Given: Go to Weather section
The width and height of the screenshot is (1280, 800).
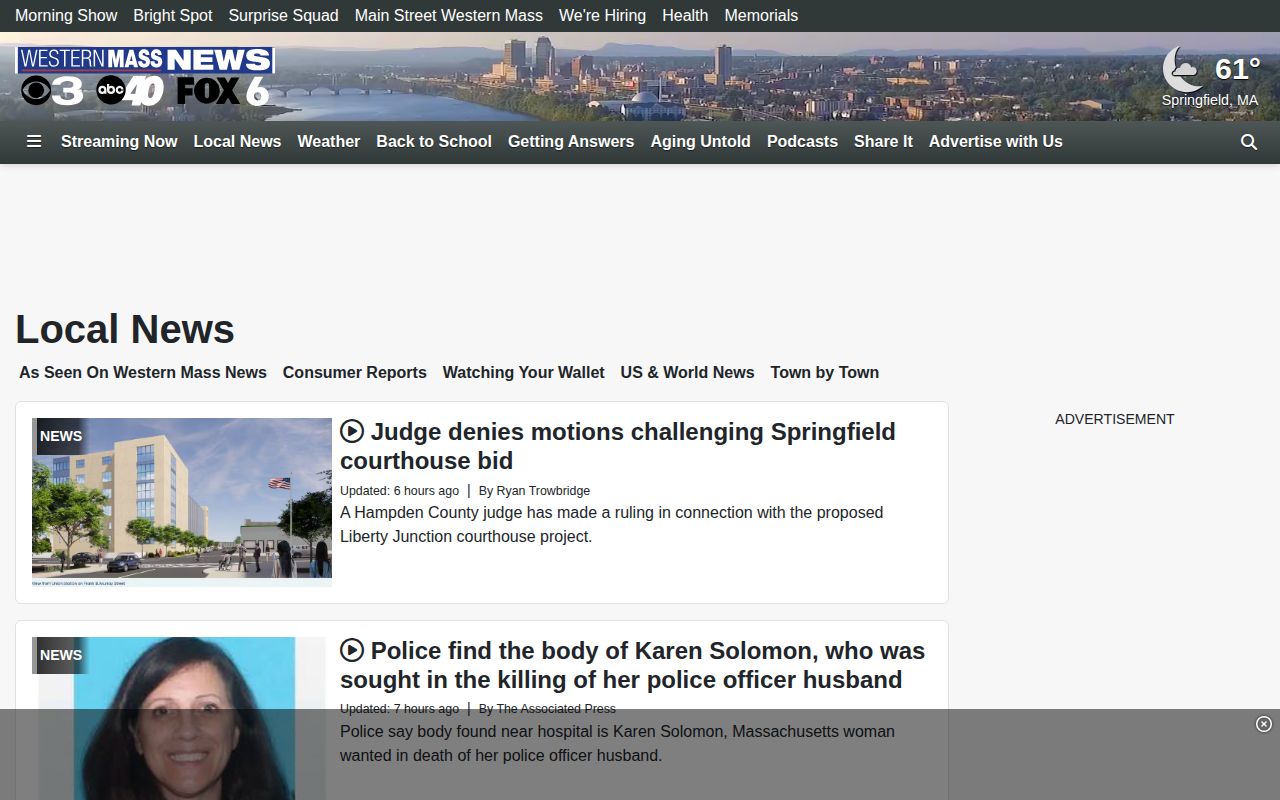Looking at the screenshot, I should pos(328,142).
